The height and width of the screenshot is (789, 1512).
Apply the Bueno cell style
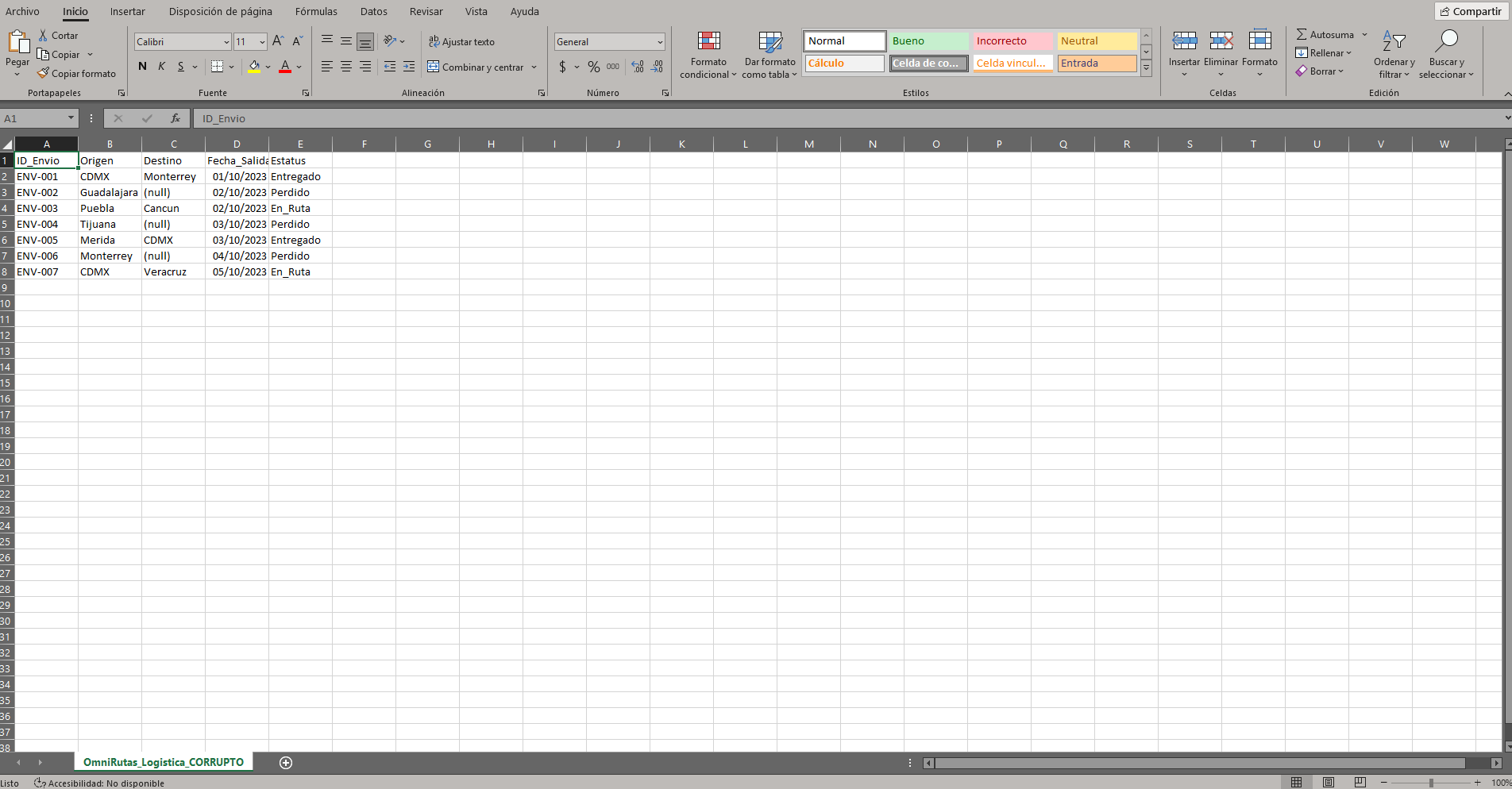(x=928, y=41)
